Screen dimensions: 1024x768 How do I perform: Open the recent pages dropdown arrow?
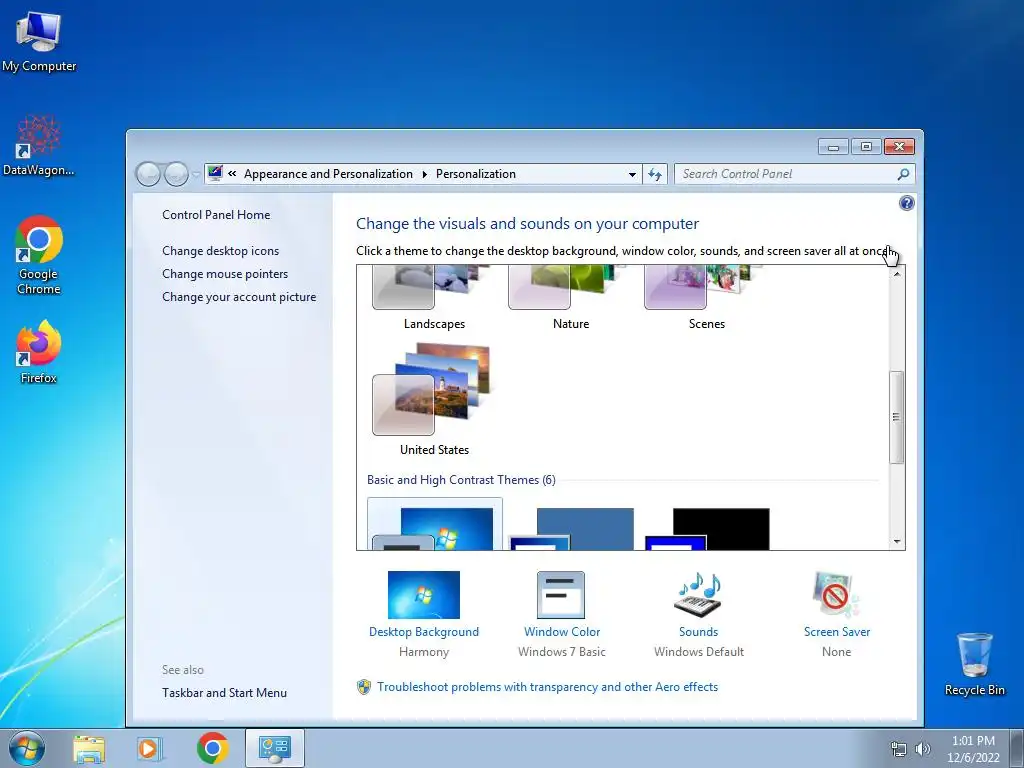pyautogui.click(x=195, y=175)
